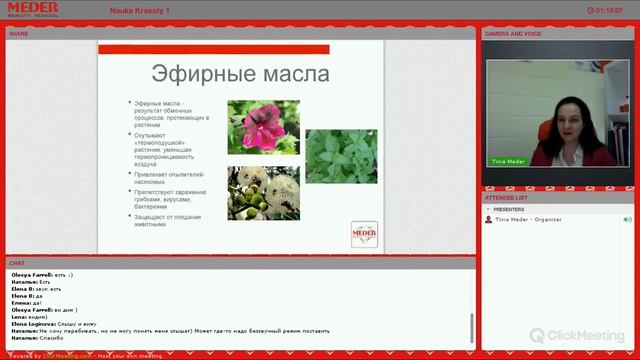The width and height of the screenshot is (640, 360).
Task: Click chat message 'Elena Loginova: Слышу и вижу'
Action: [54, 324]
